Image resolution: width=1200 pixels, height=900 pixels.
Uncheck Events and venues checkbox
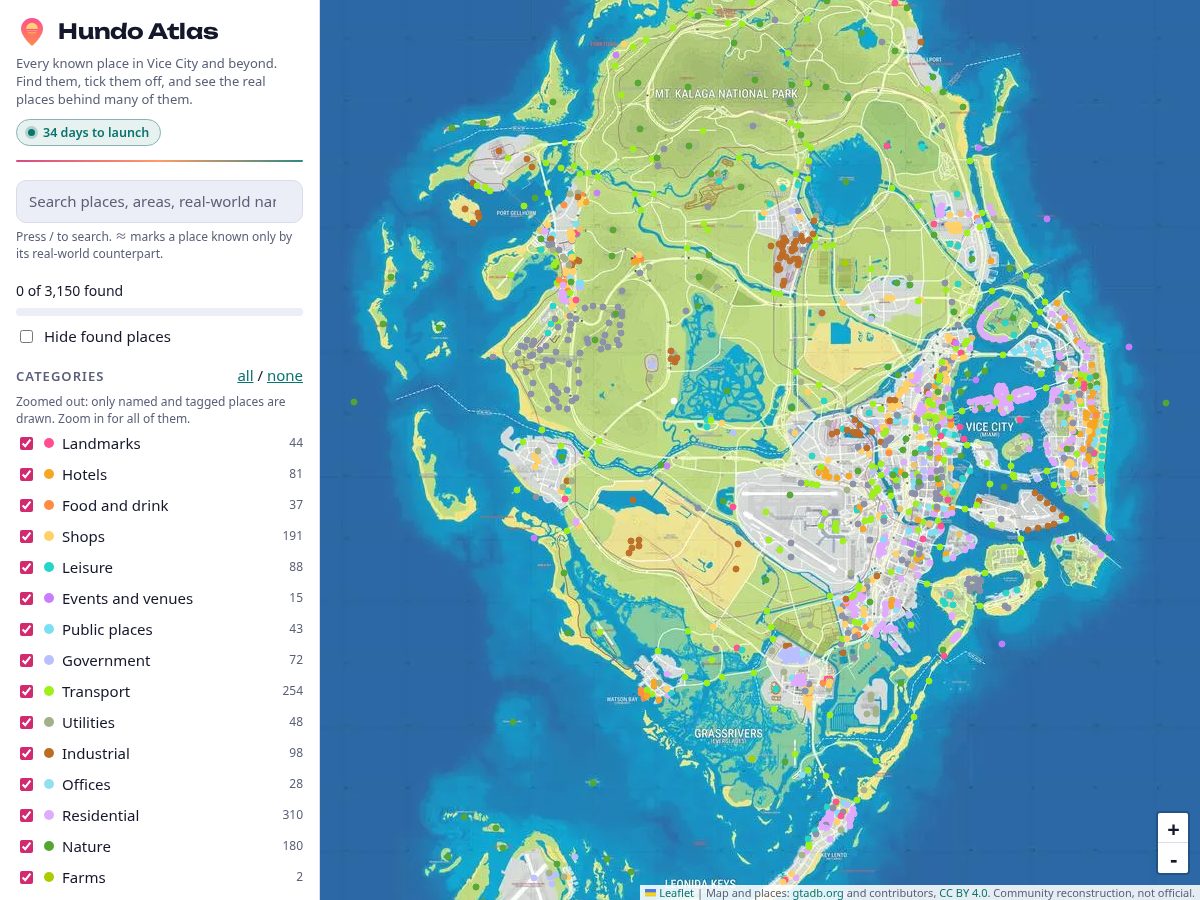click(27, 599)
